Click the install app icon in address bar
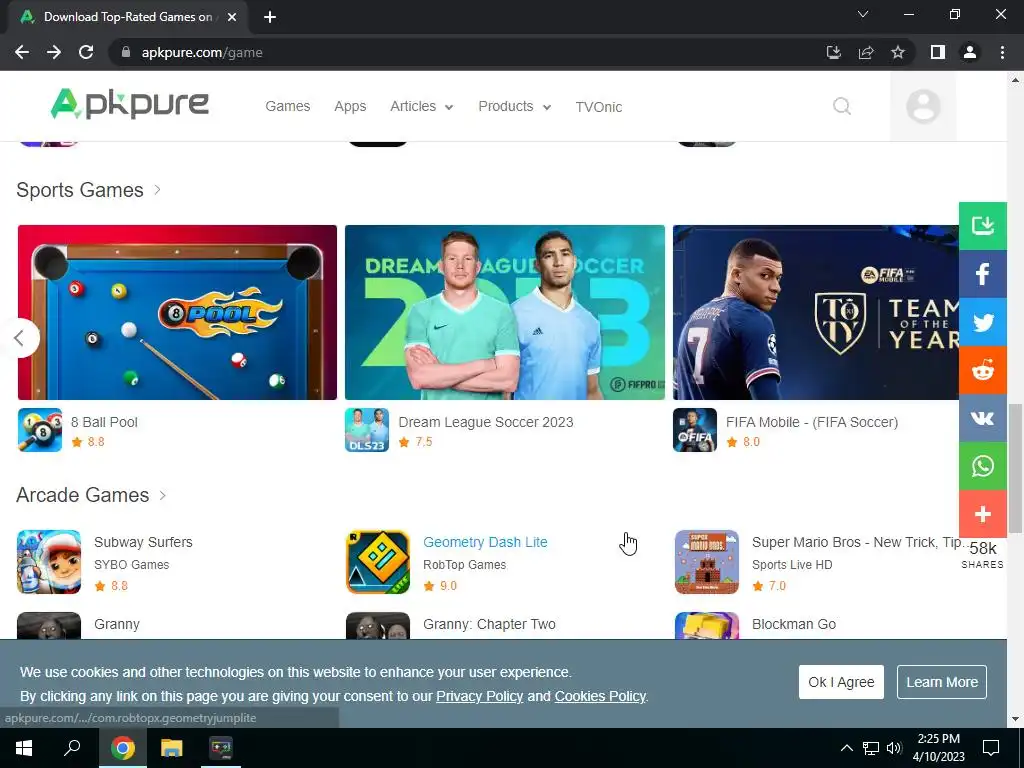Viewport: 1024px width, 768px height. click(834, 52)
